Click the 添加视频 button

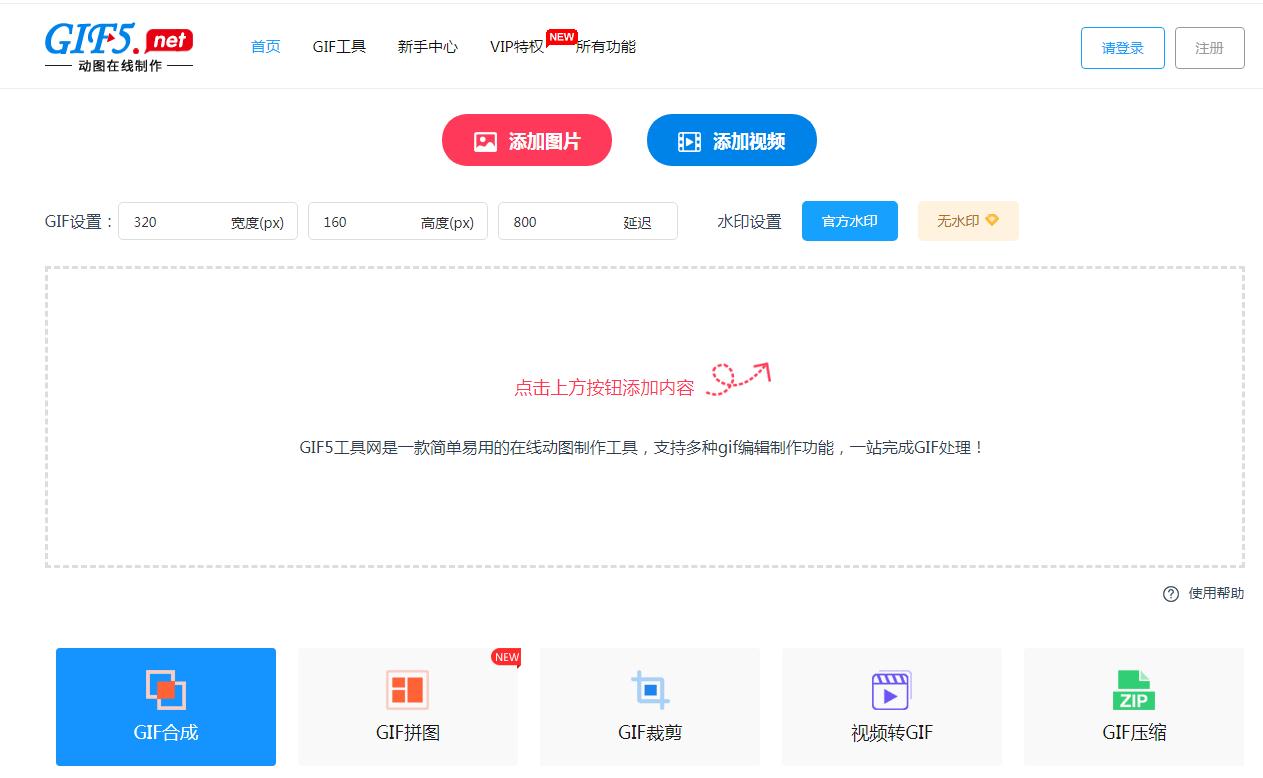(731, 140)
